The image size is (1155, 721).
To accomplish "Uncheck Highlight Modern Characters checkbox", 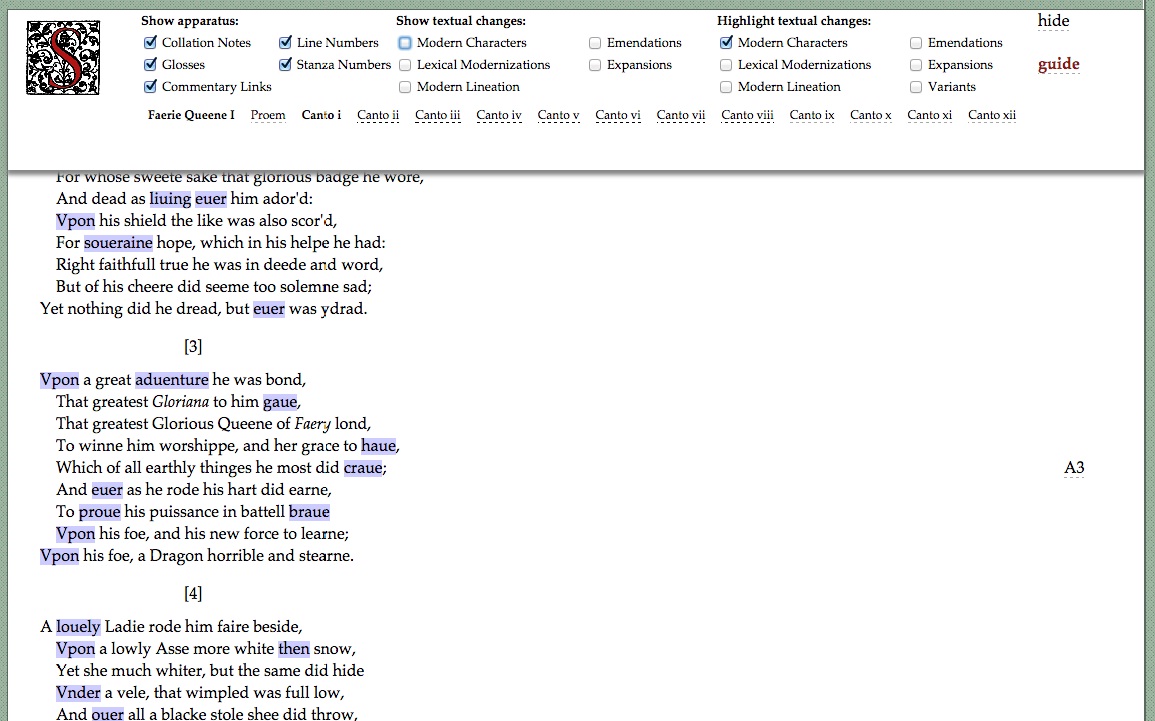I will tap(726, 43).
